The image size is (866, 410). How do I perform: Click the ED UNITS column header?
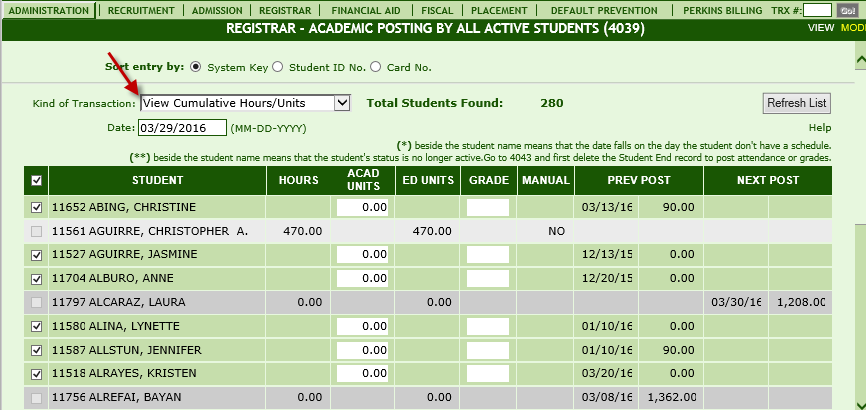point(428,180)
